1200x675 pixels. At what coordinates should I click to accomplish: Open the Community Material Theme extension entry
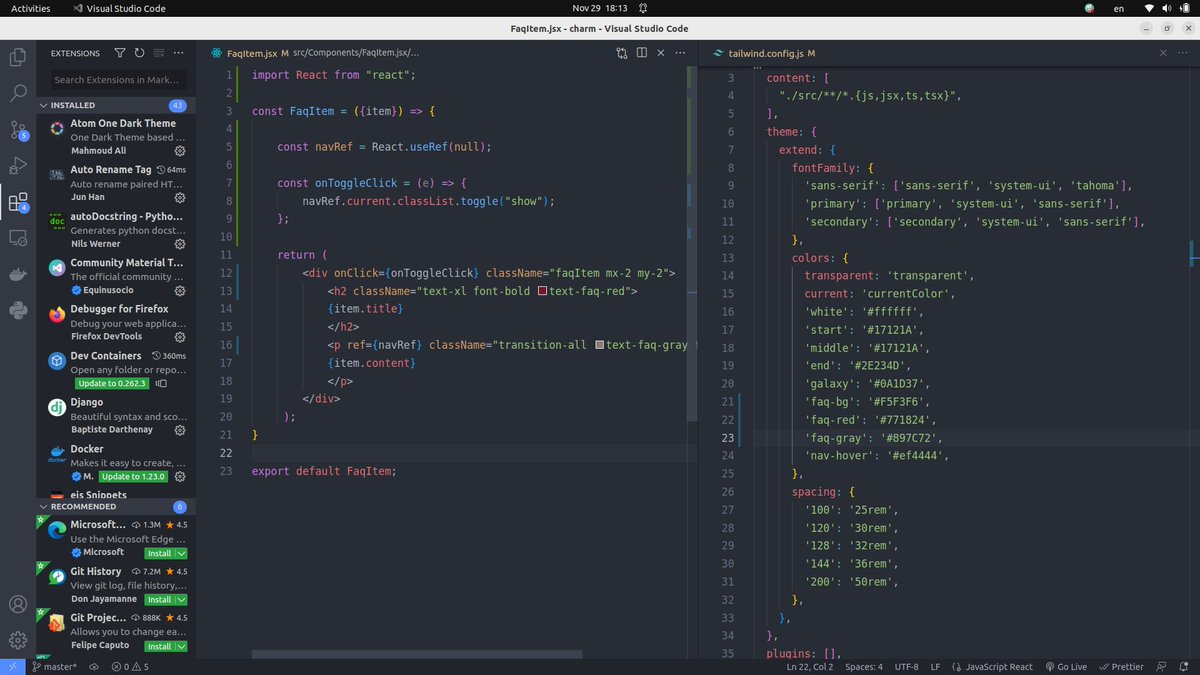coord(116,277)
